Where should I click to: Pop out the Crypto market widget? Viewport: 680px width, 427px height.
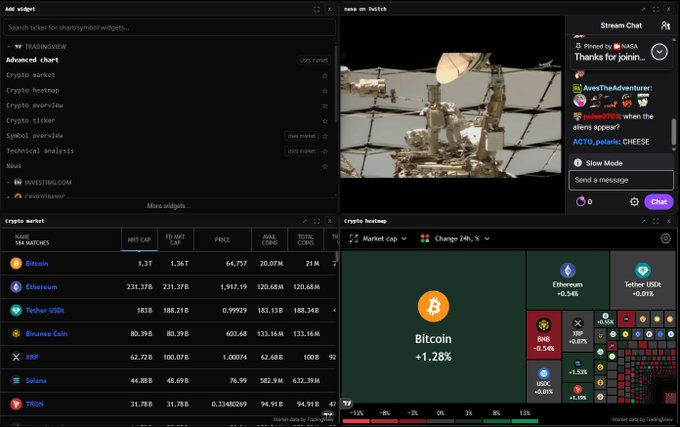point(304,221)
